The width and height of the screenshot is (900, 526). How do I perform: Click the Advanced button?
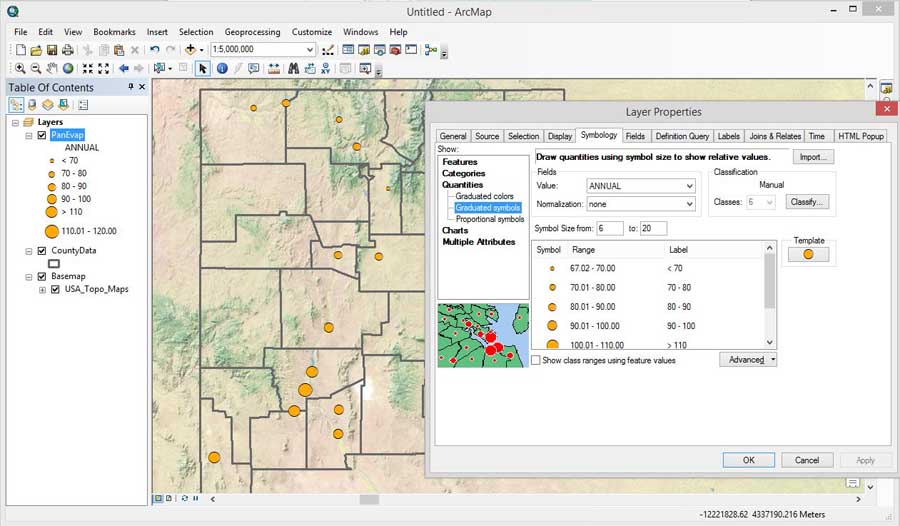[748, 360]
